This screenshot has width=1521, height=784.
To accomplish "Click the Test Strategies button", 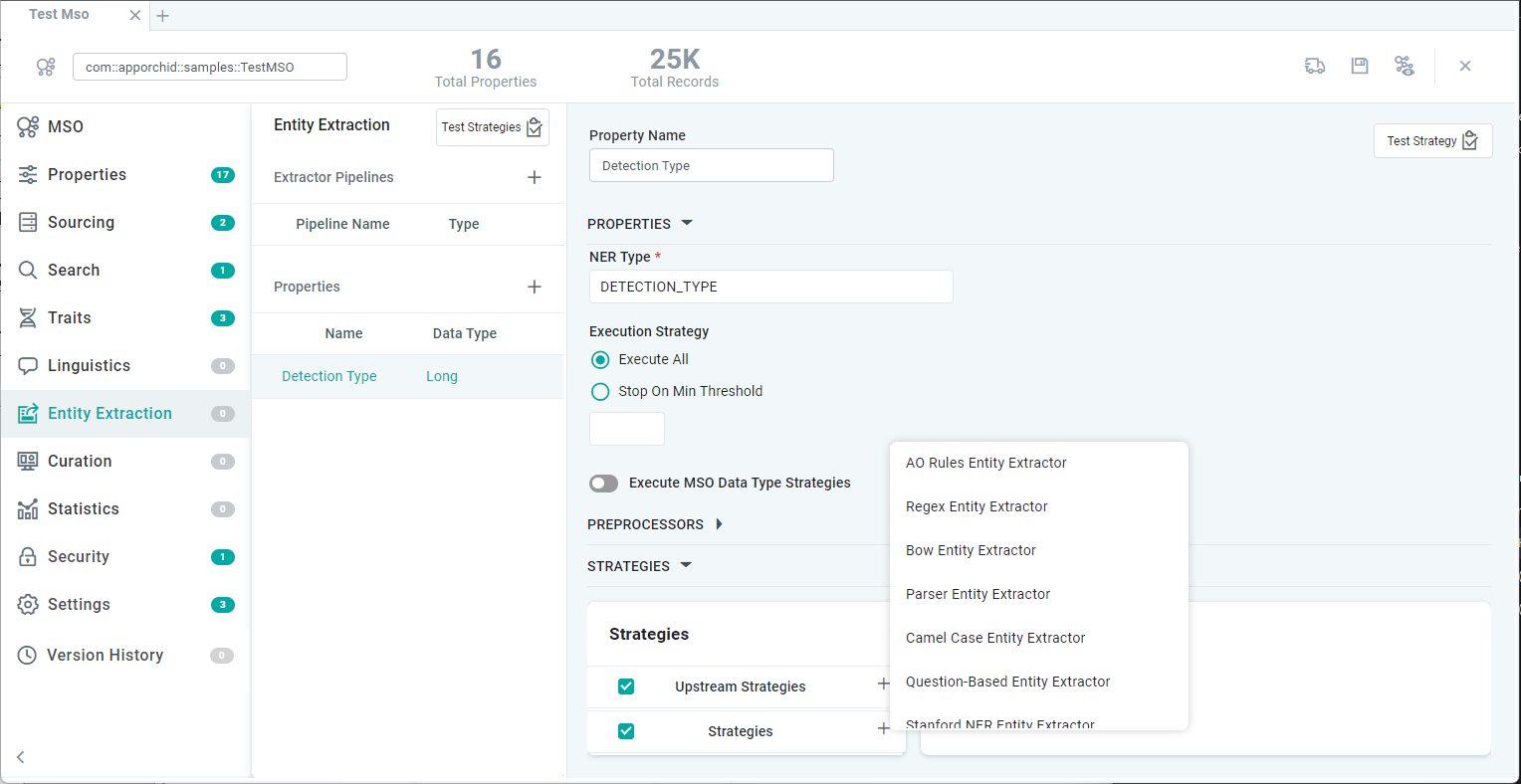I will (492, 127).
